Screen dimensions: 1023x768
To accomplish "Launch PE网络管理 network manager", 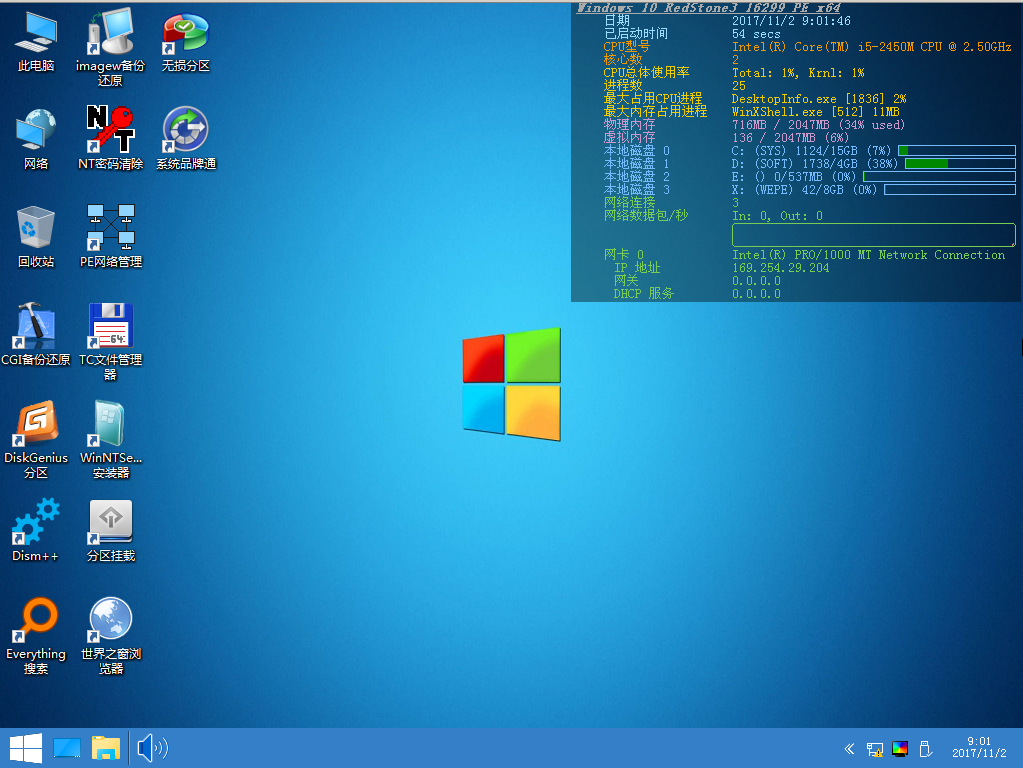I will pos(111,237).
